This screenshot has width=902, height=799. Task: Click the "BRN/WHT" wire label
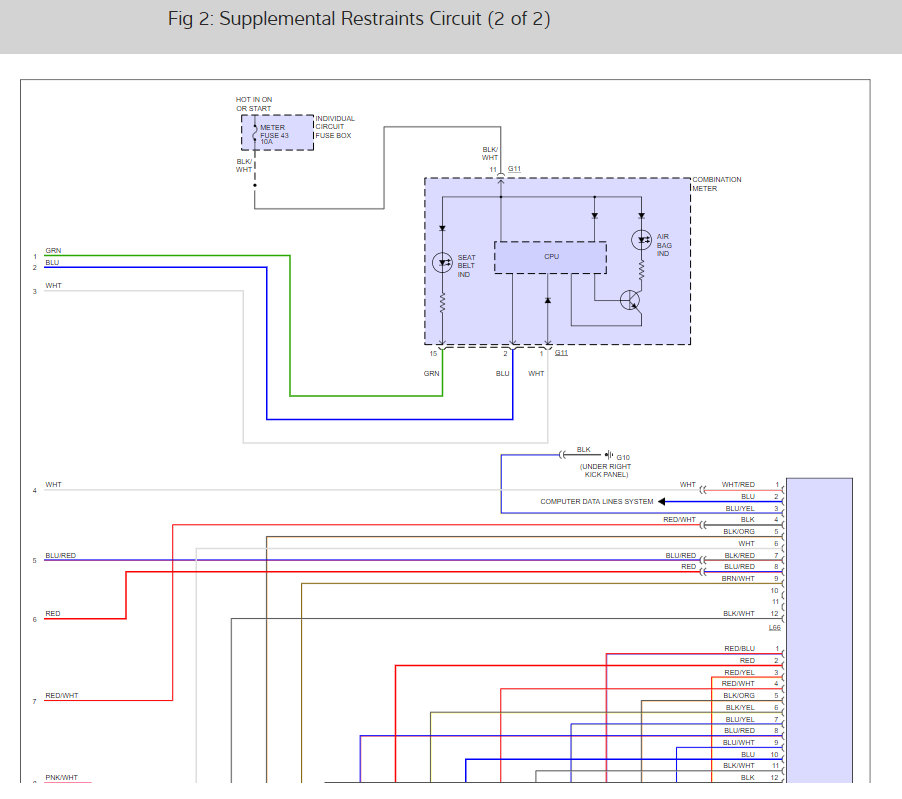point(738,579)
